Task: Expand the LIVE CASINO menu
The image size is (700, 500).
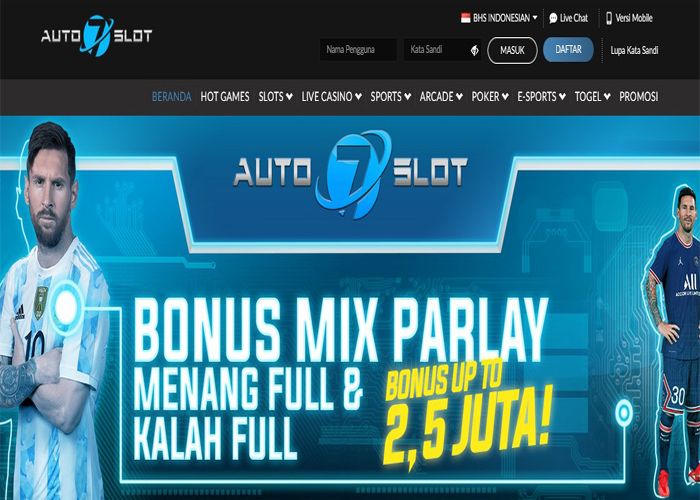Action: [x=331, y=96]
